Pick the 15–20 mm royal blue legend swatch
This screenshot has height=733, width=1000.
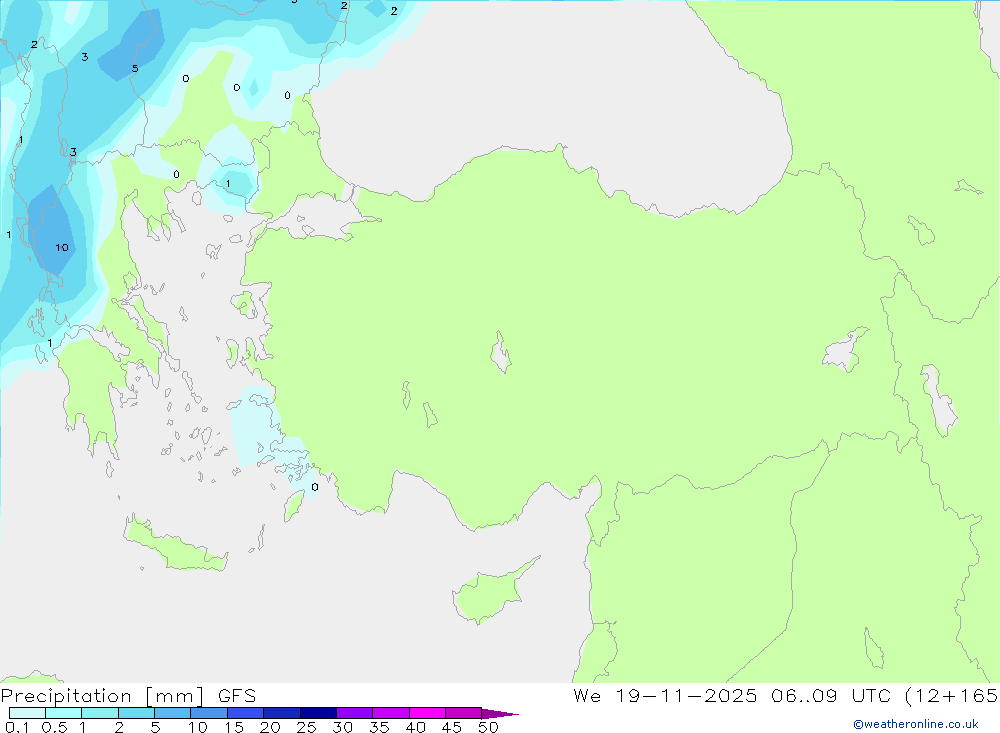245,713
